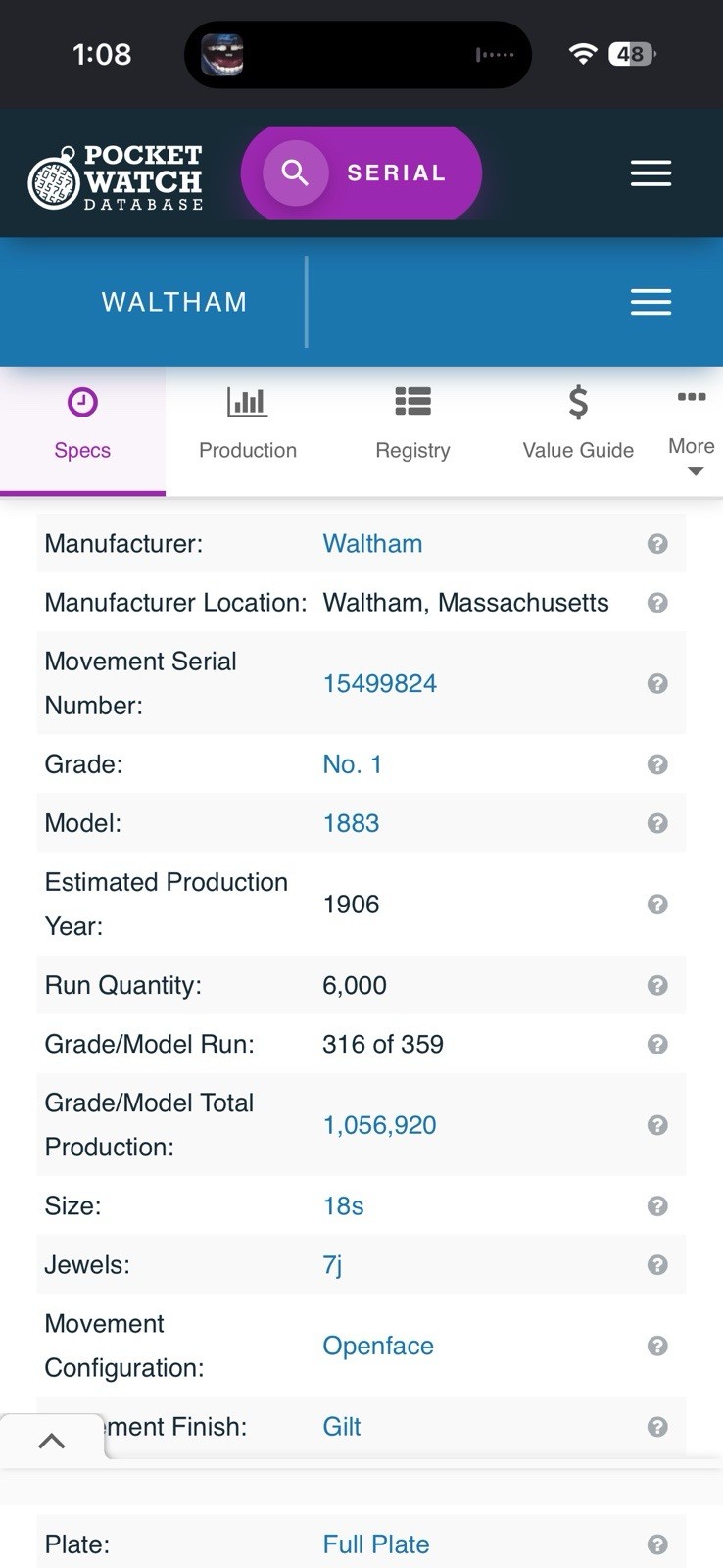723x1568 pixels.
Task: Open the 1,056,920 total production link
Action: pos(379,1125)
